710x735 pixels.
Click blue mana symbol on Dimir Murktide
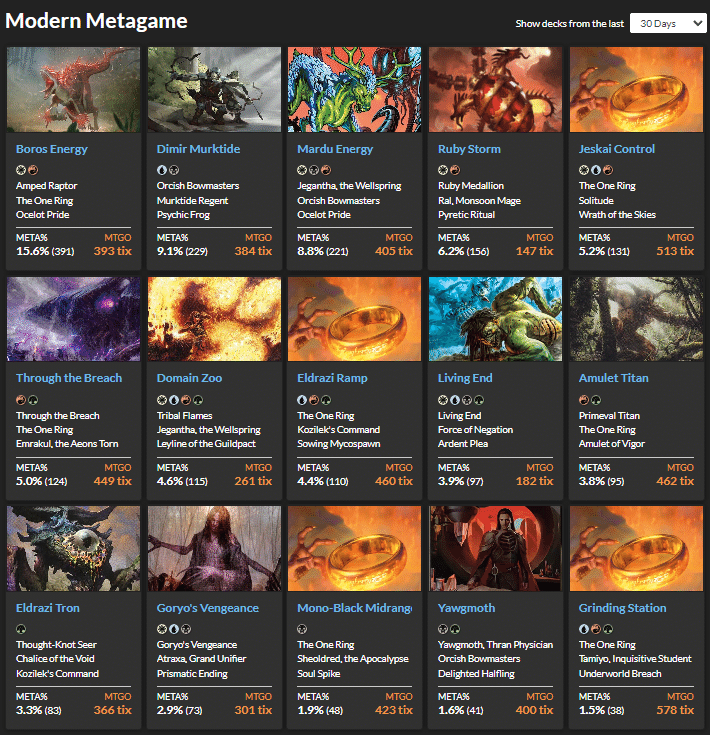[x=162, y=170]
